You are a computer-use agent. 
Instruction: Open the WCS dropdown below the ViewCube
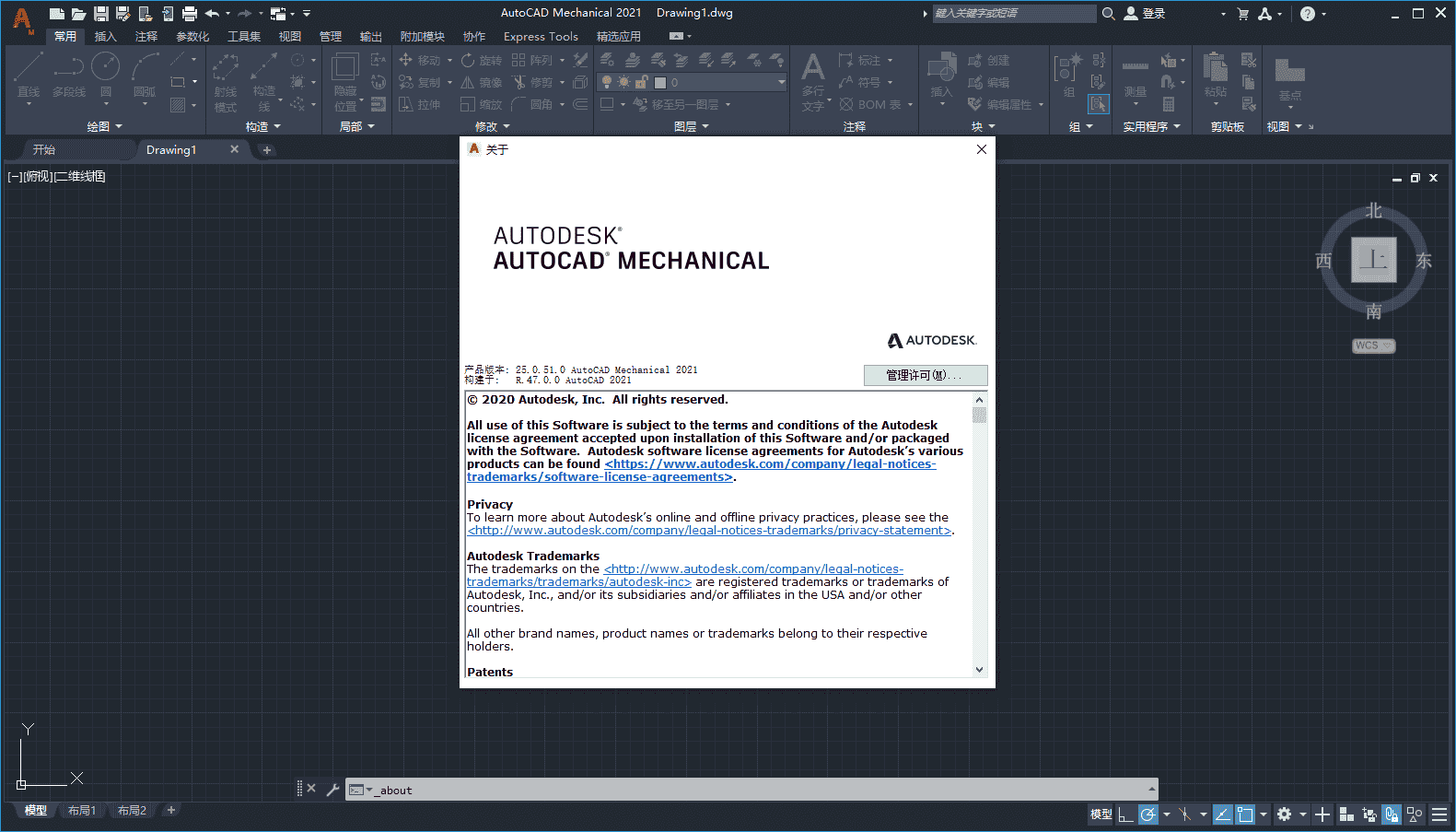[x=1373, y=346]
